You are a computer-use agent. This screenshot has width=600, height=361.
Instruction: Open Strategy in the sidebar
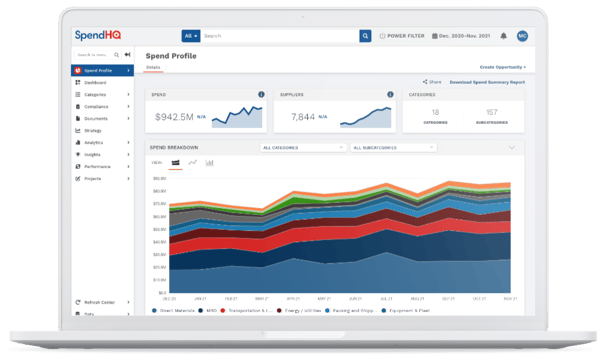point(93,131)
